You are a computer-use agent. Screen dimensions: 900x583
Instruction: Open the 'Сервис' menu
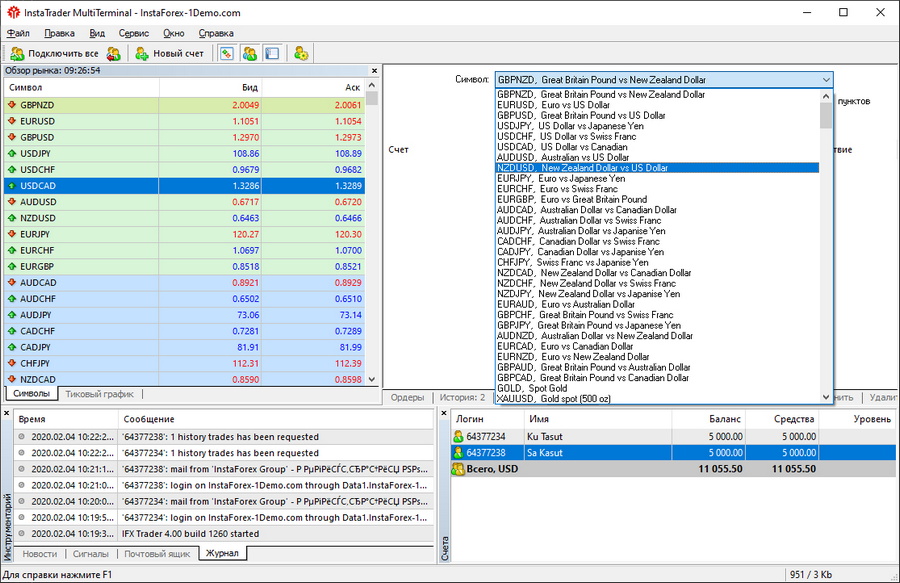[134, 33]
